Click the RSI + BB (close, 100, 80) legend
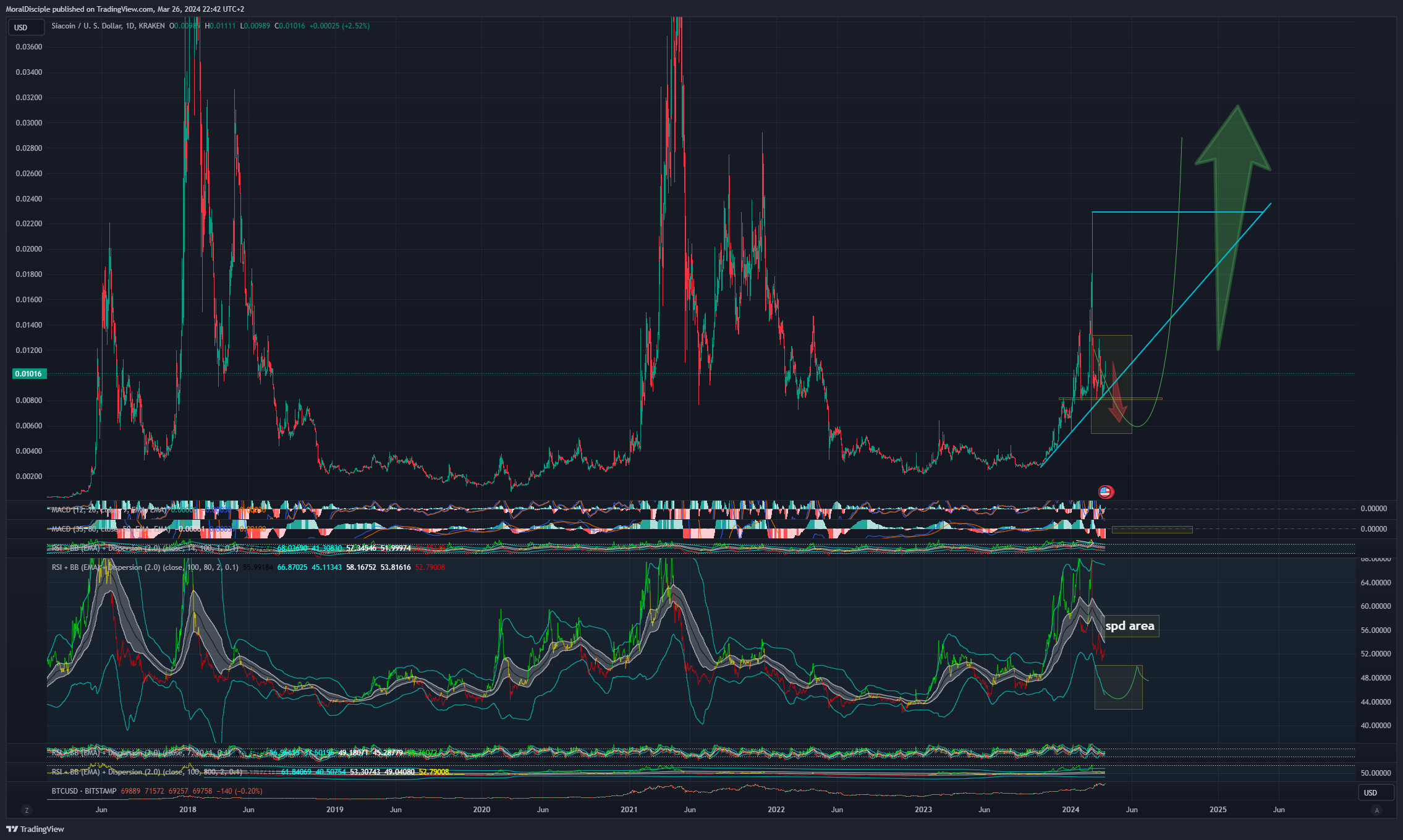This screenshot has height=840, width=1403. 145,567
